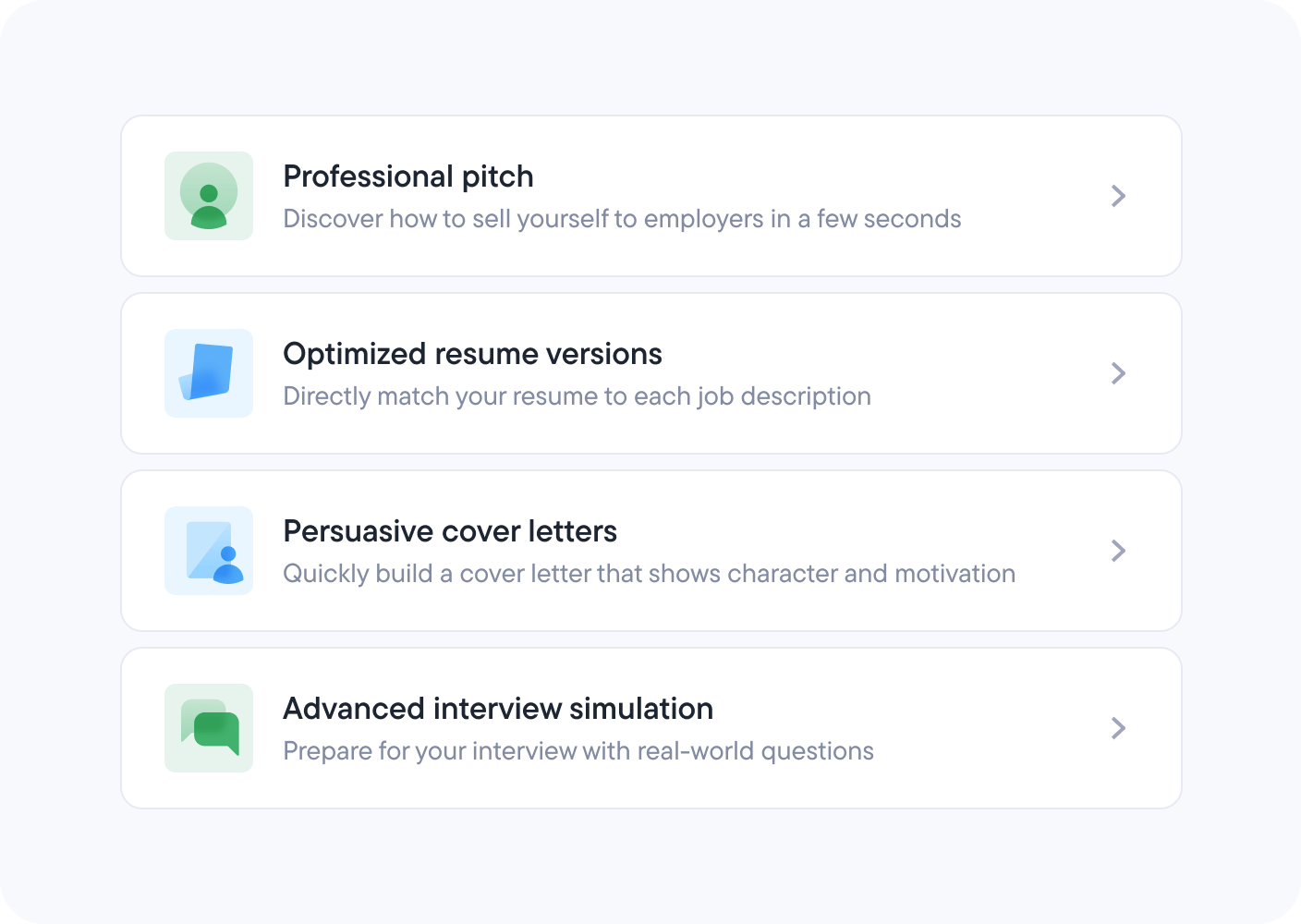Select the Persuasive cover letters picture icon
Image resolution: width=1301 pixels, height=924 pixels.
208,551
